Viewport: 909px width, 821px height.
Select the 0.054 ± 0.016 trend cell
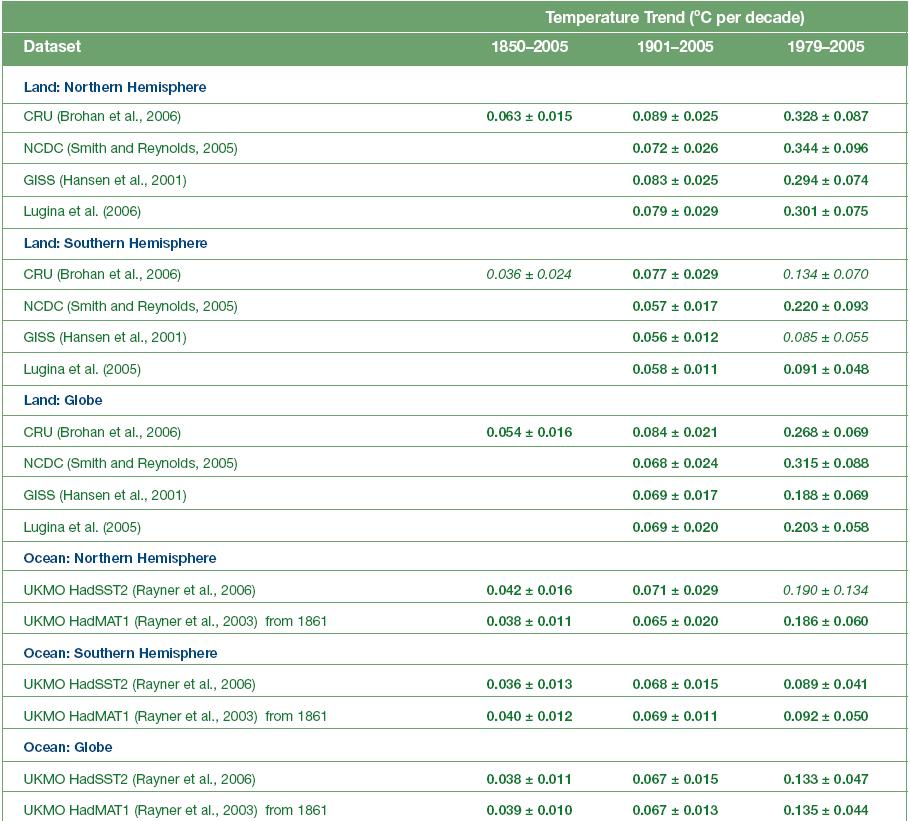click(529, 432)
